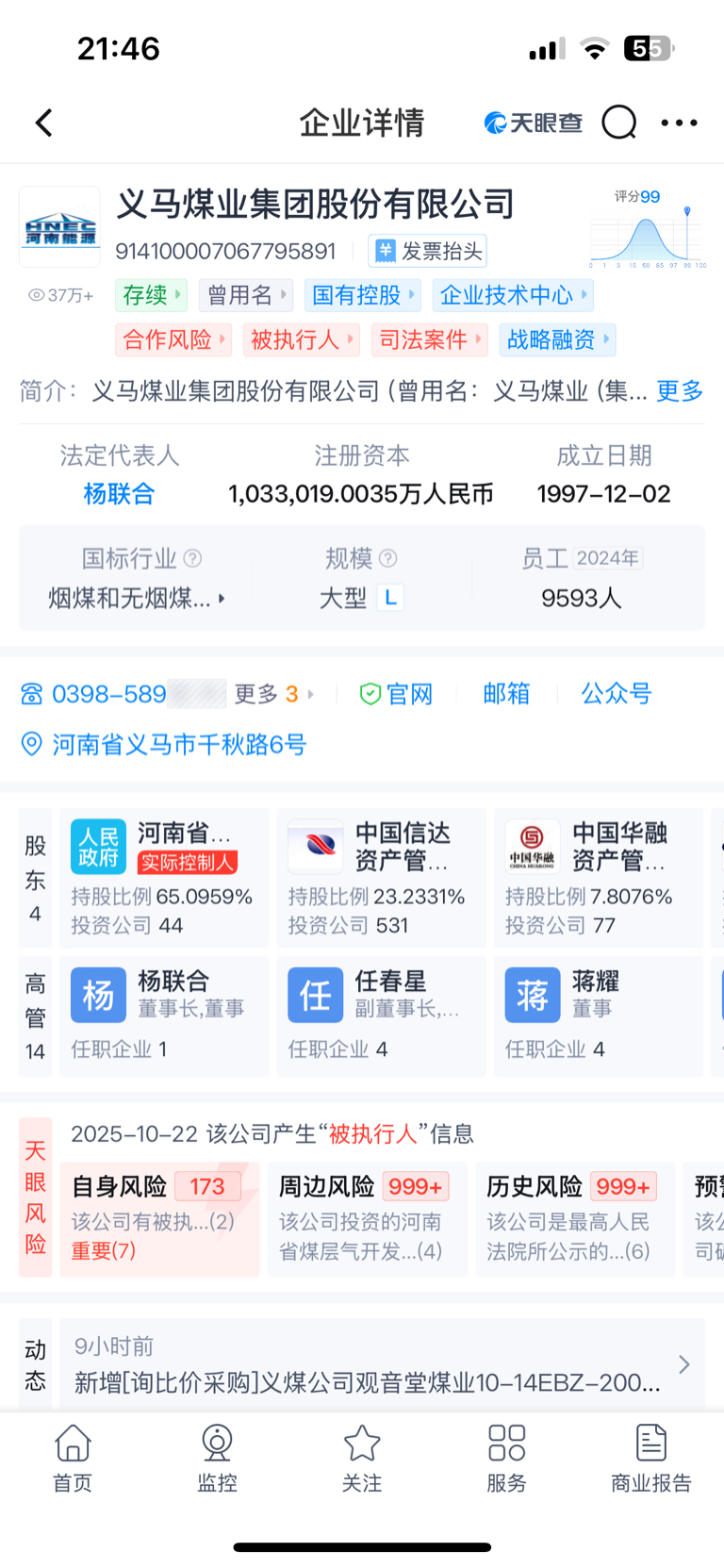Screen dimensions: 724x1568
Task: Open the 中国华融资产管理 shareholder card
Action: 598,878
